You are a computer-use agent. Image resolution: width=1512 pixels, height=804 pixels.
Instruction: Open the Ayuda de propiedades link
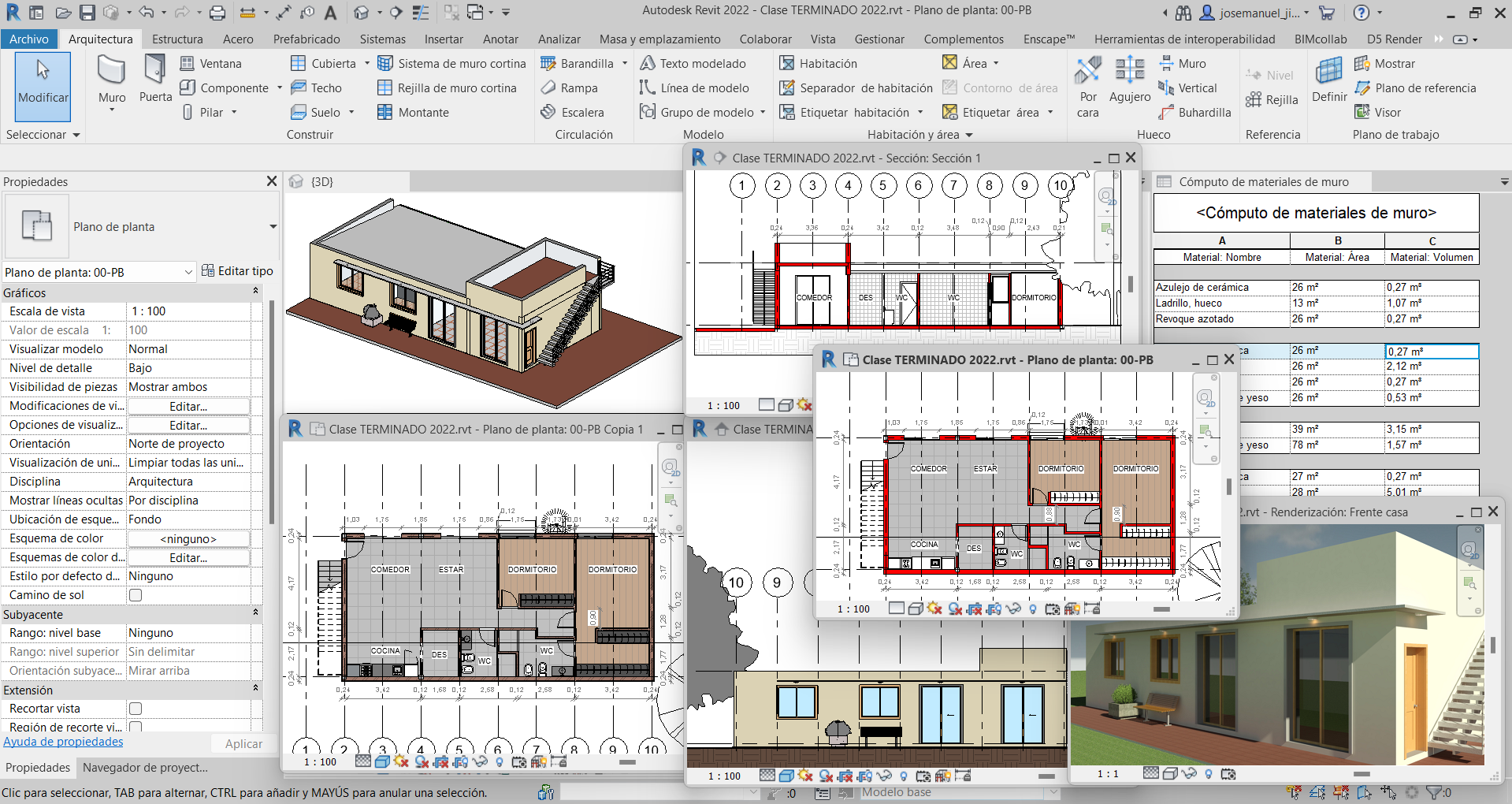coord(63,741)
